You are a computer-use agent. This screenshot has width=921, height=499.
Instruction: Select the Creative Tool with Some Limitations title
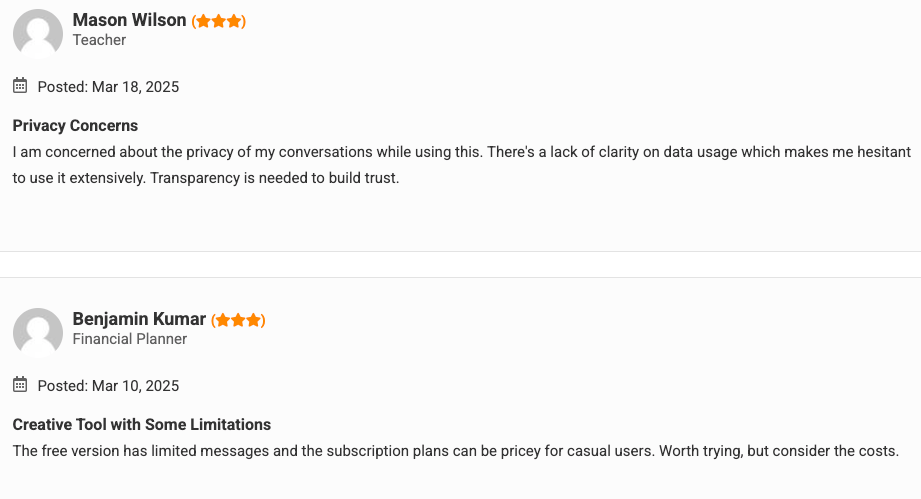click(x=142, y=424)
